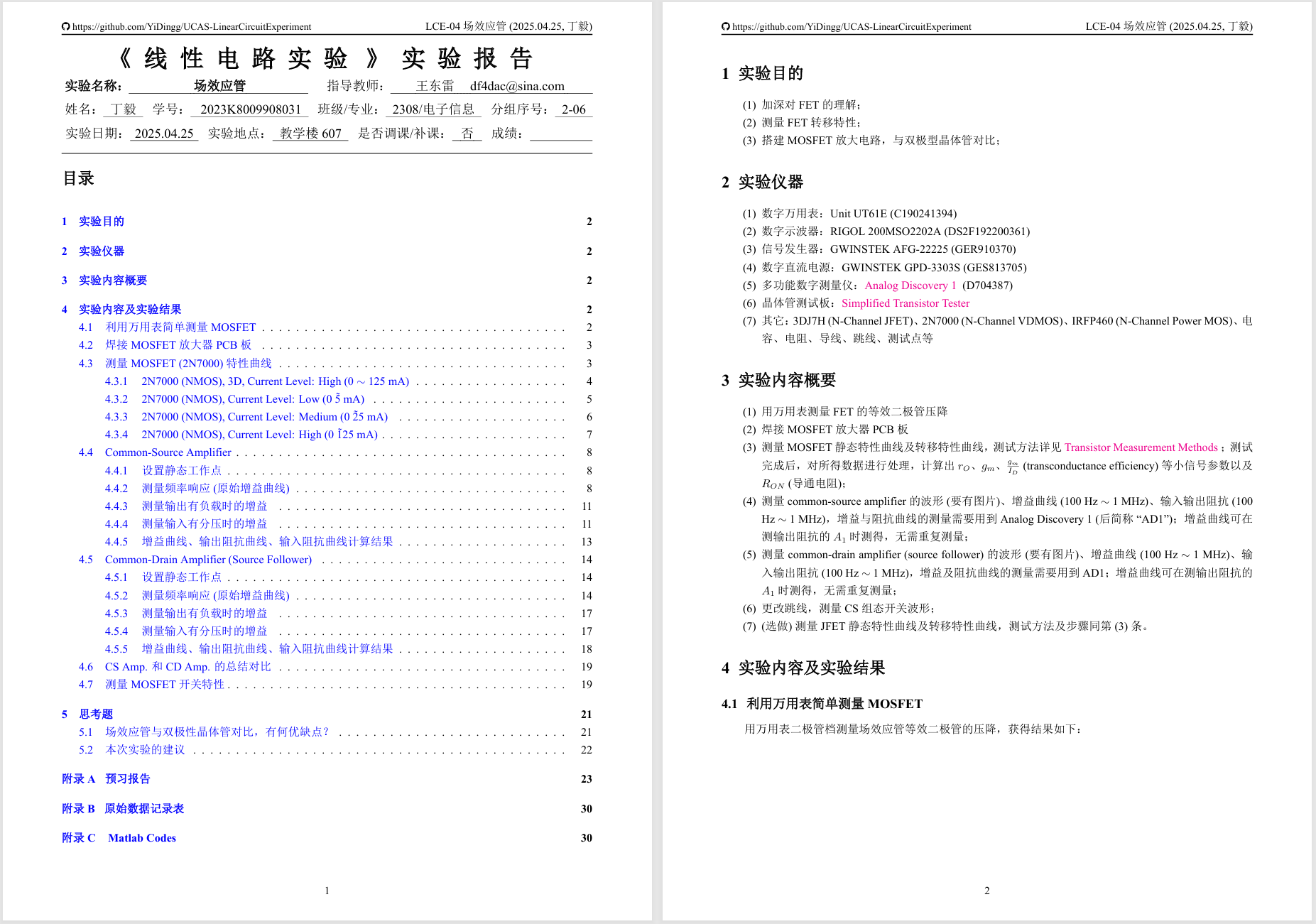The image size is (1316, 924).
Task: Click GitHub icon in right page header
Action: pyautogui.click(x=726, y=27)
